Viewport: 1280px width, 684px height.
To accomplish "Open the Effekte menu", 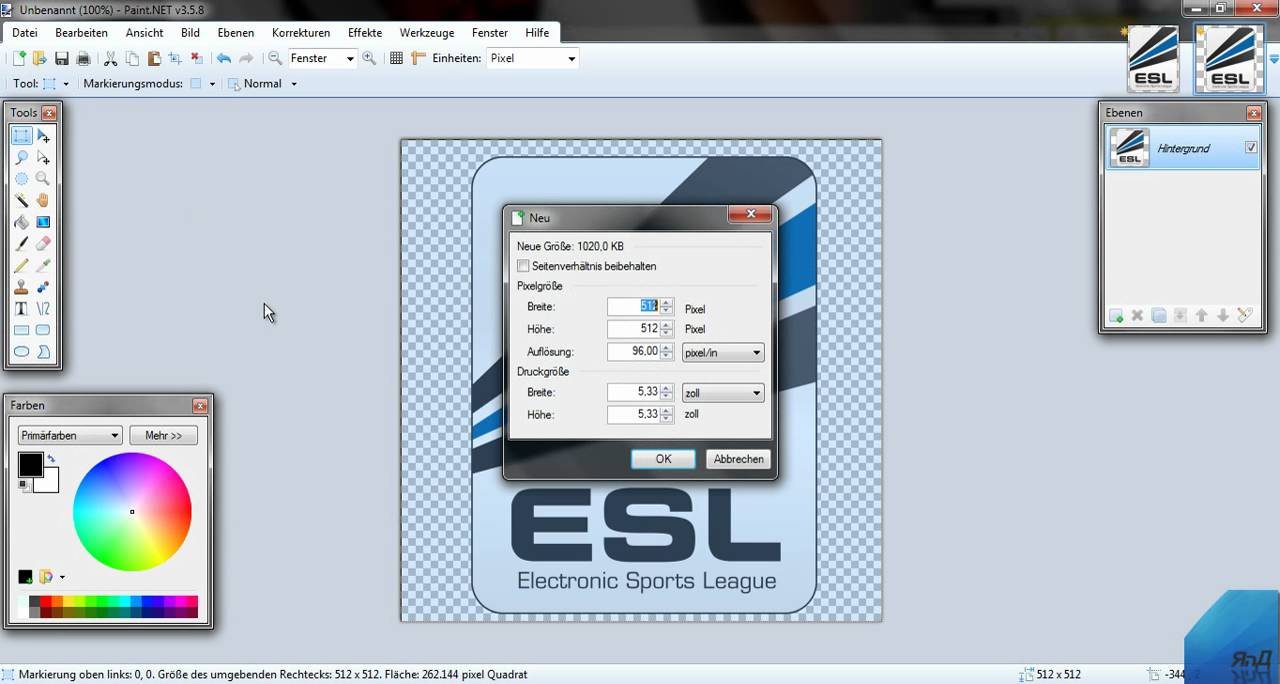I will click(365, 33).
